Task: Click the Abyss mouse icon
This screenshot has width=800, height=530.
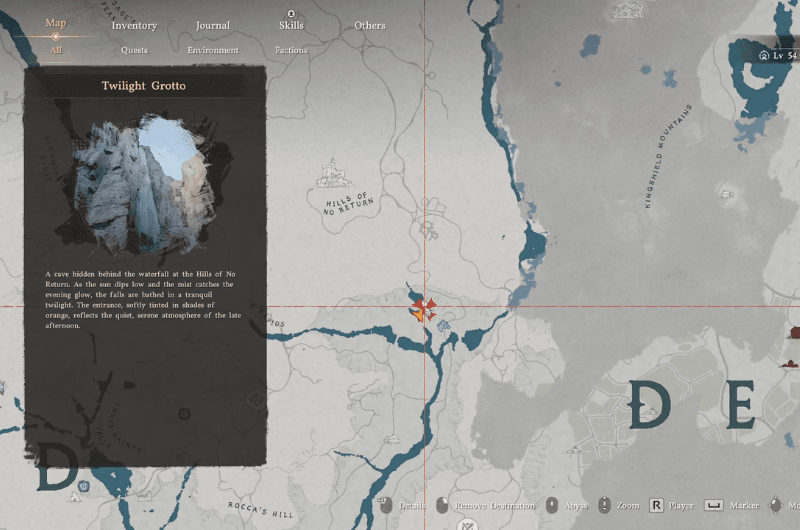Action: [550, 506]
